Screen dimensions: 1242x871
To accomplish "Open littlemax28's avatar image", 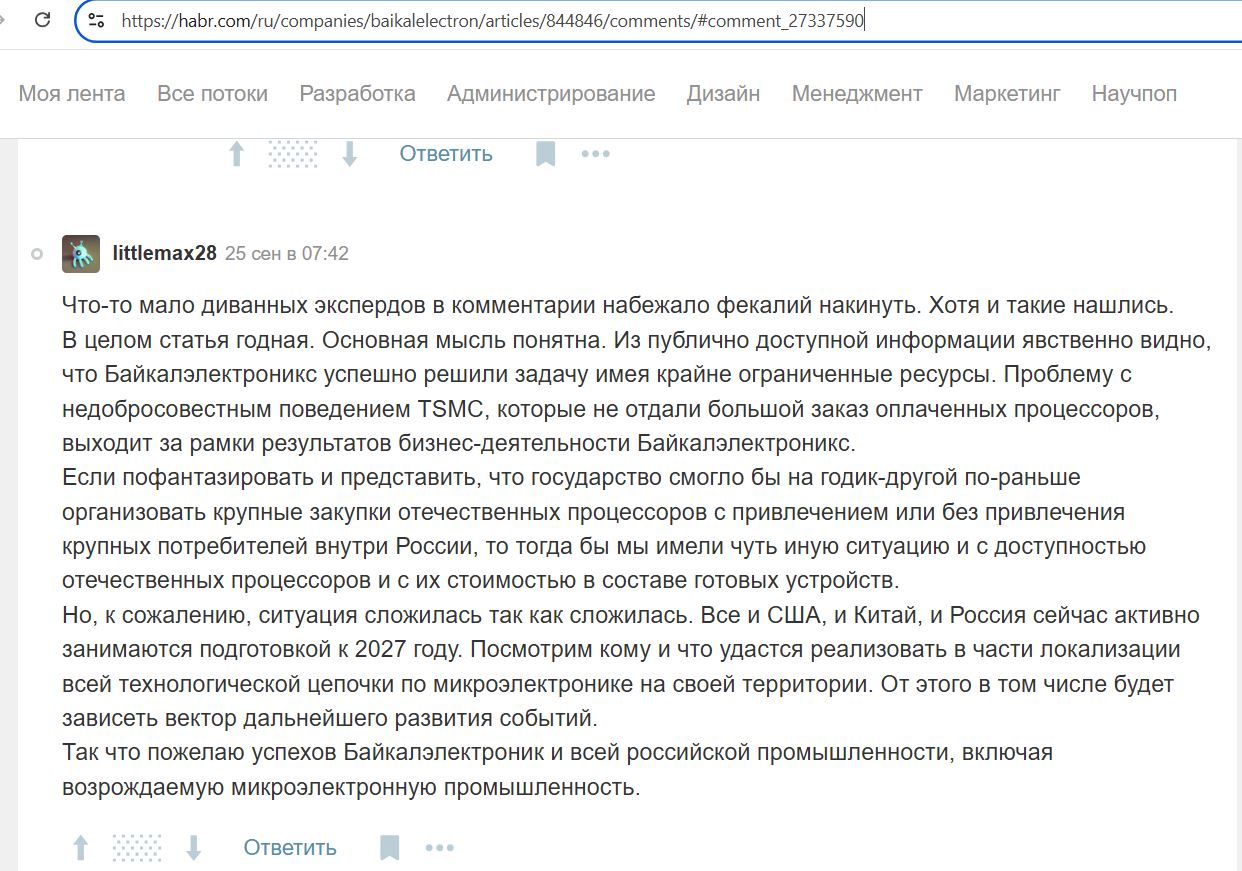I will tap(81, 254).
